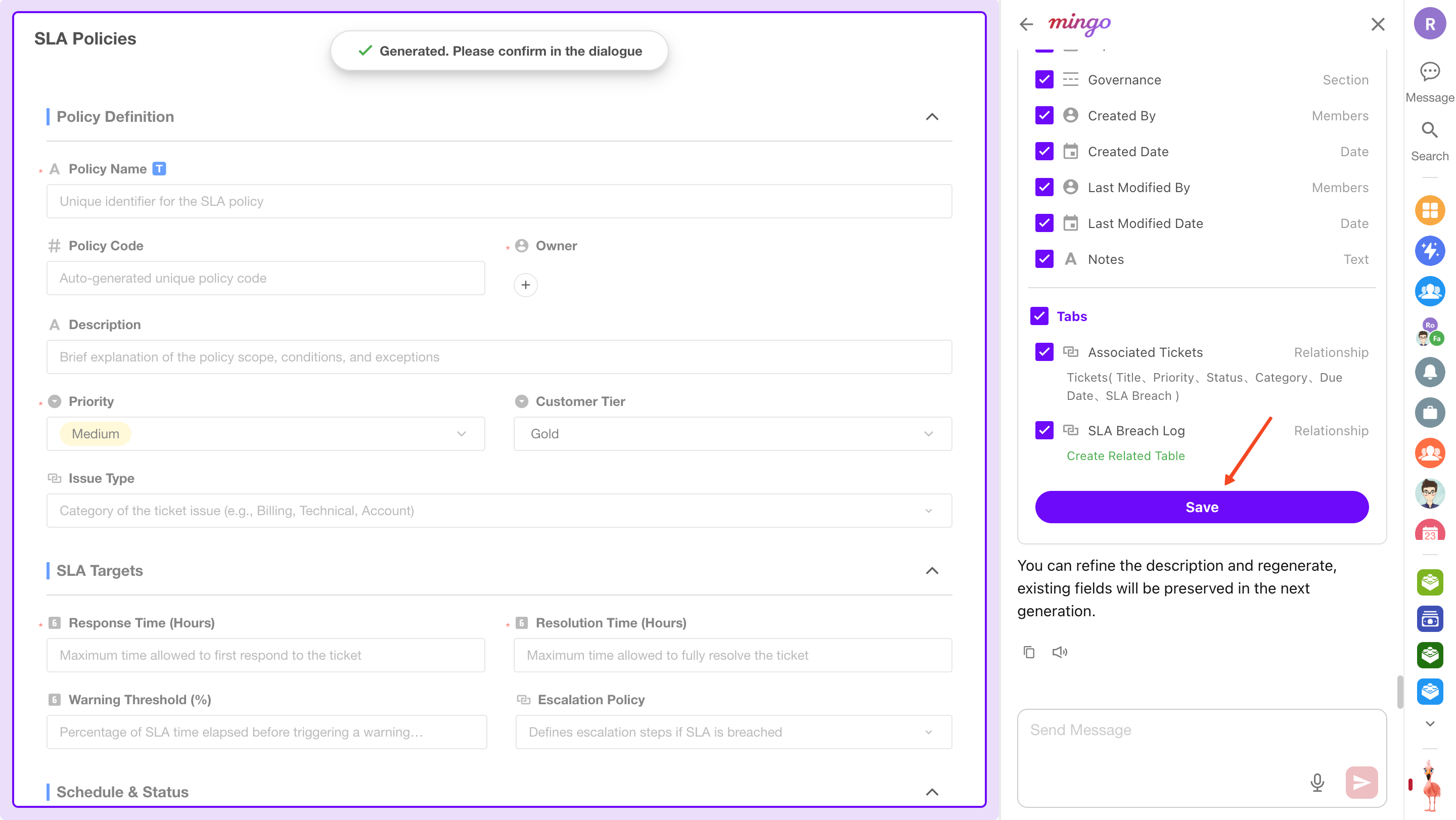Open the notification bell app icon
Screen dimensions: 1456x820
(1429, 372)
